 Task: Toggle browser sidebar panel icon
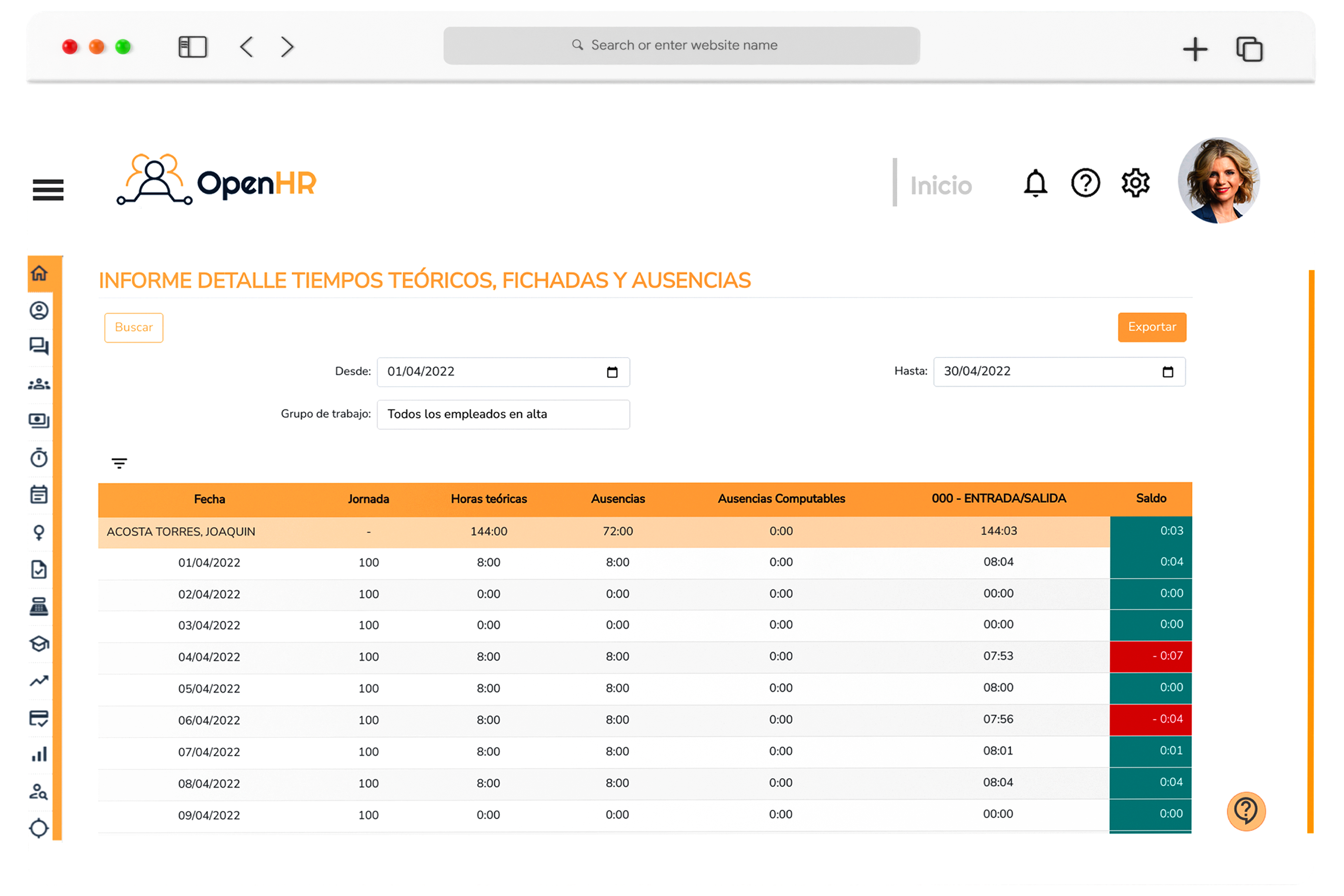pyautogui.click(x=193, y=47)
